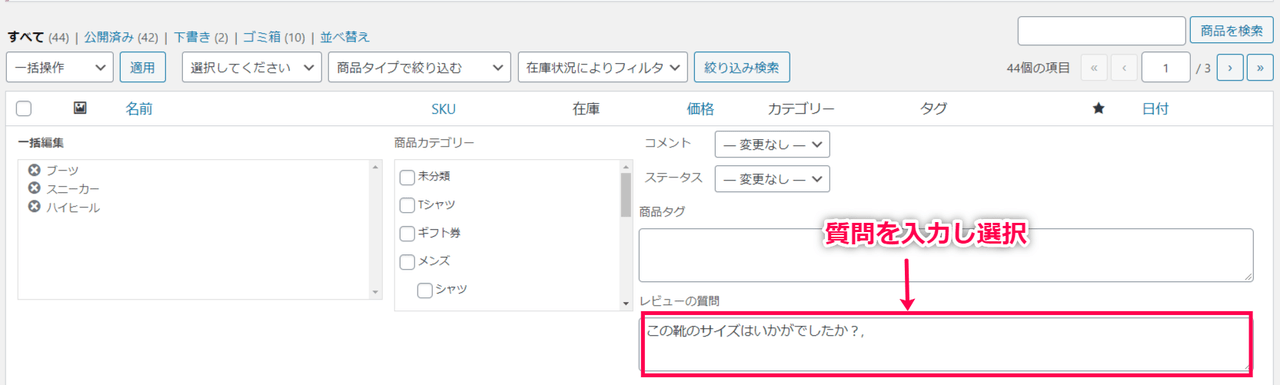Show すべて products view
Viewport: 1280px width, 385px height.
tap(26, 37)
